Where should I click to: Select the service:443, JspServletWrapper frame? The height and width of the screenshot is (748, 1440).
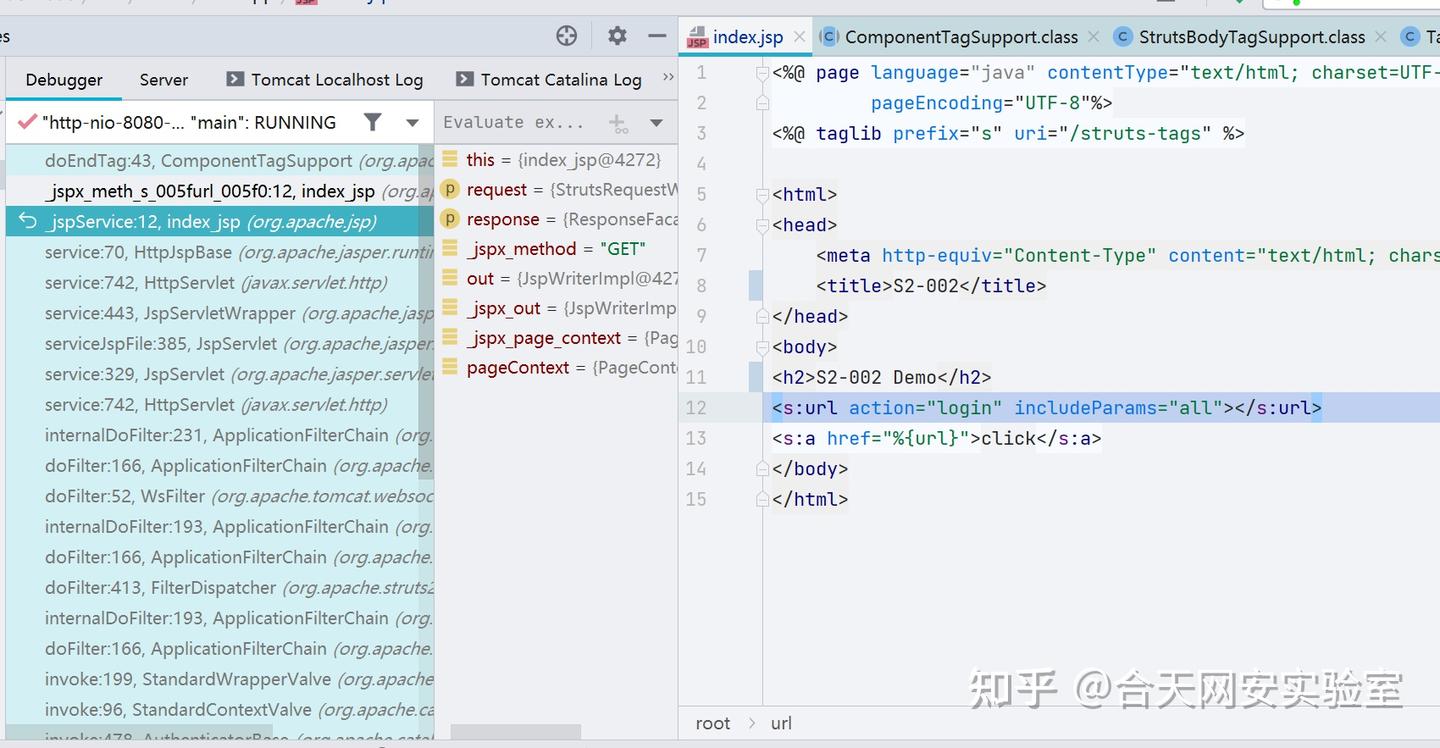[220, 313]
